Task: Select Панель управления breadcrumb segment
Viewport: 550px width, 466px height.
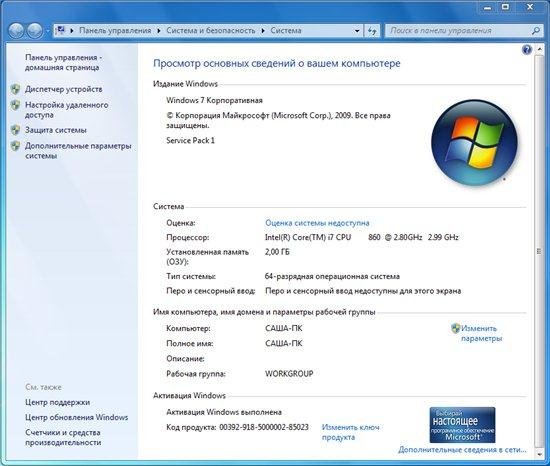Action: (115, 31)
